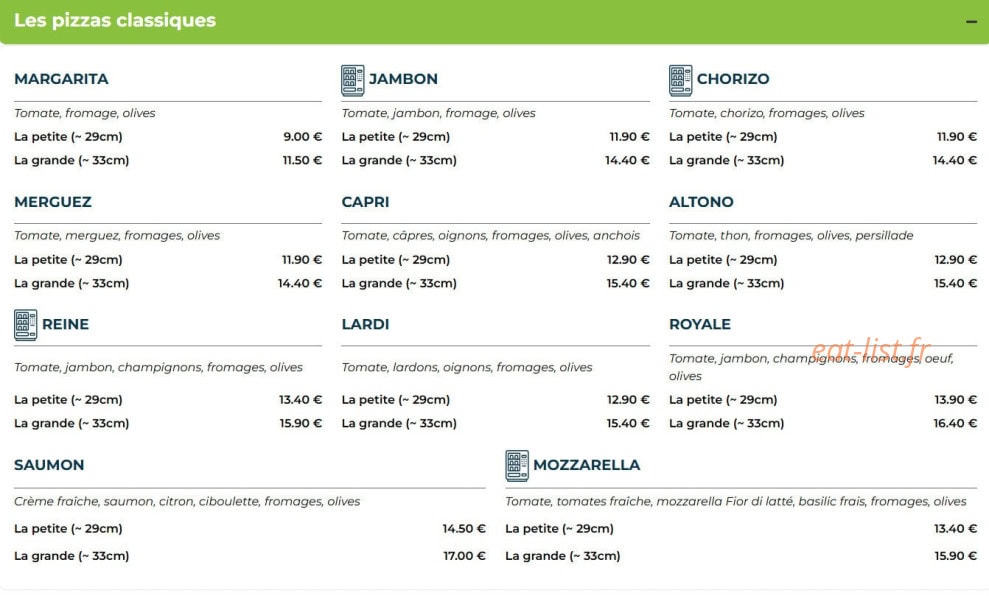Click the vending machine icon beside CHORIZO
The height and width of the screenshot is (596, 989).
coord(681,80)
